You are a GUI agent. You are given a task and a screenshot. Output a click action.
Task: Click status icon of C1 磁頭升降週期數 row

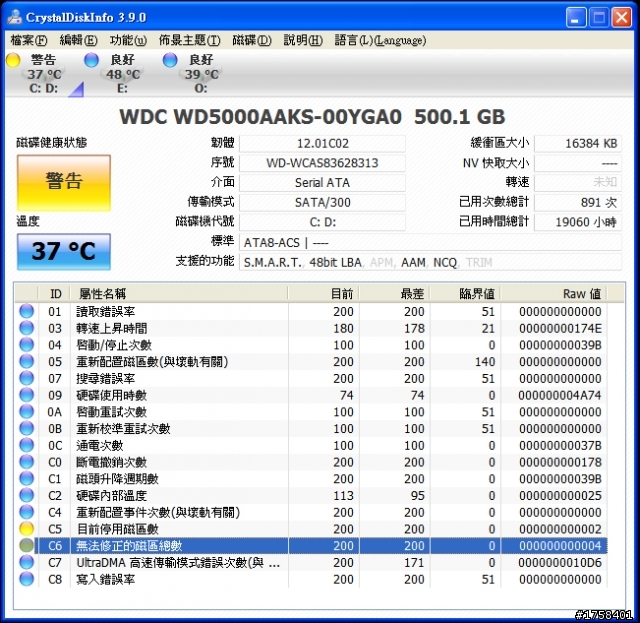click(27, 478)
